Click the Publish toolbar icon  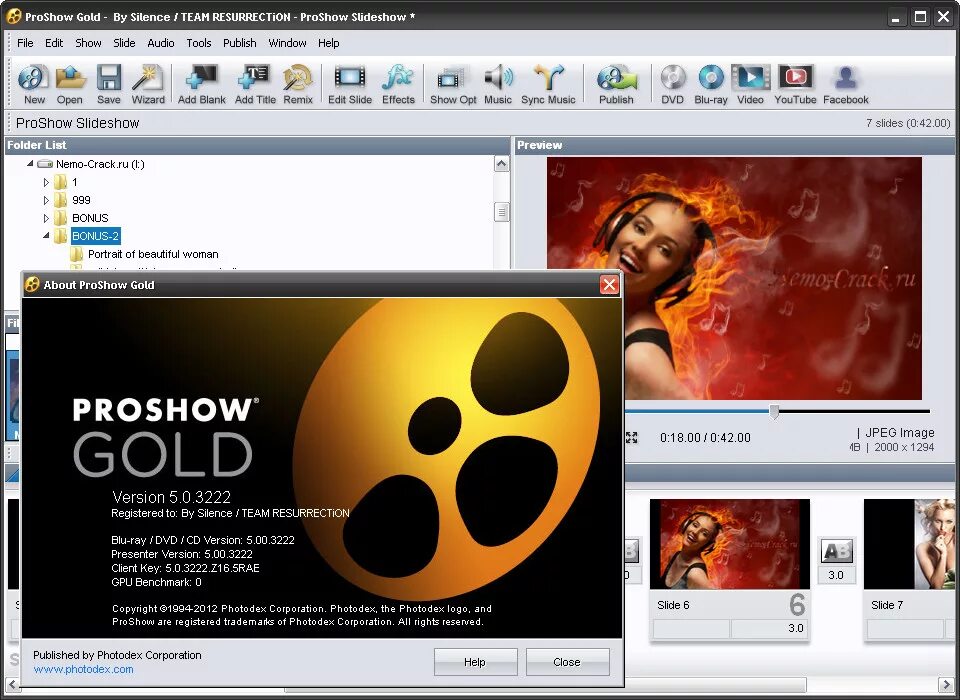(616, 84)
